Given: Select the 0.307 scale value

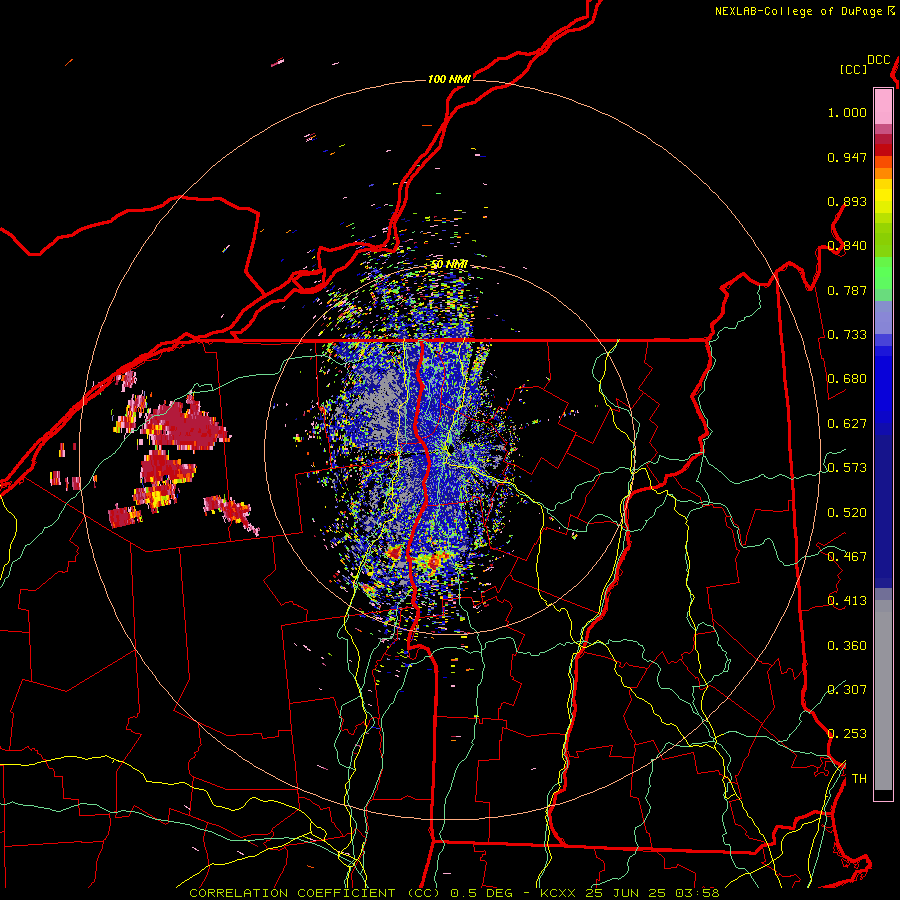Looking at the screenshot, I should [847, 690].
